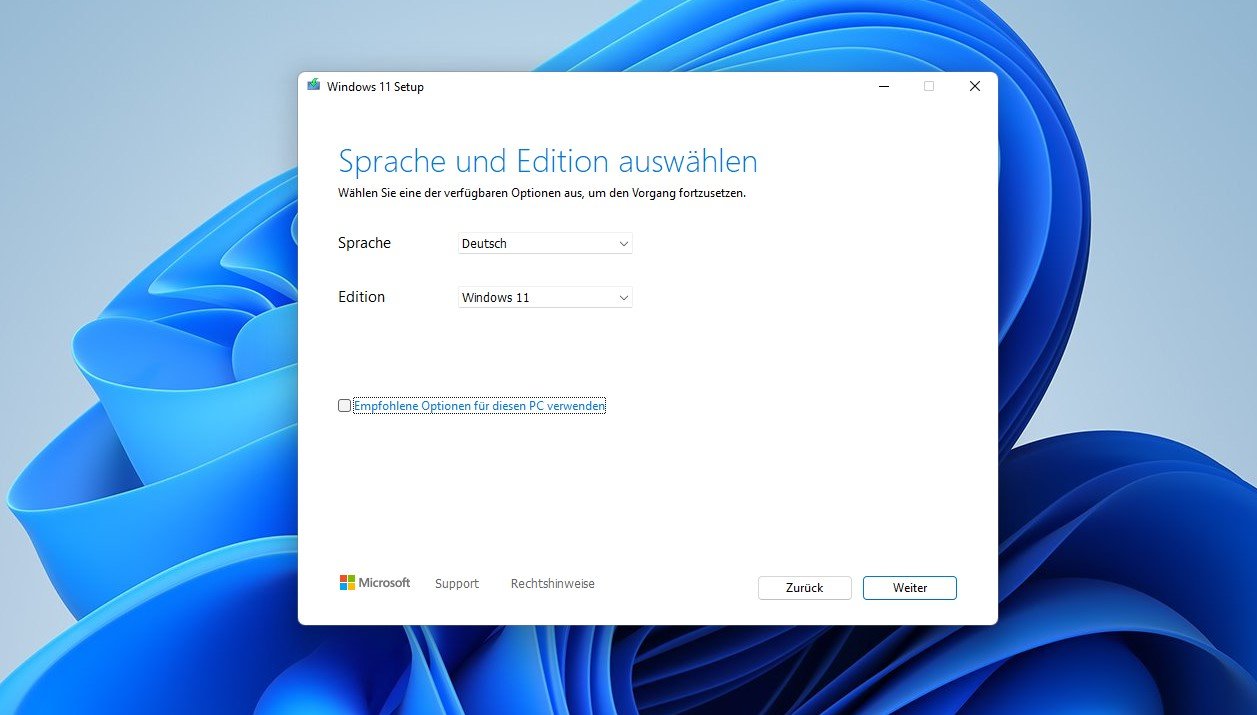1257x715 pixels.
Task: Open the Rechtshinweise link
Action: pyautogui.click(x=552, y=583)
